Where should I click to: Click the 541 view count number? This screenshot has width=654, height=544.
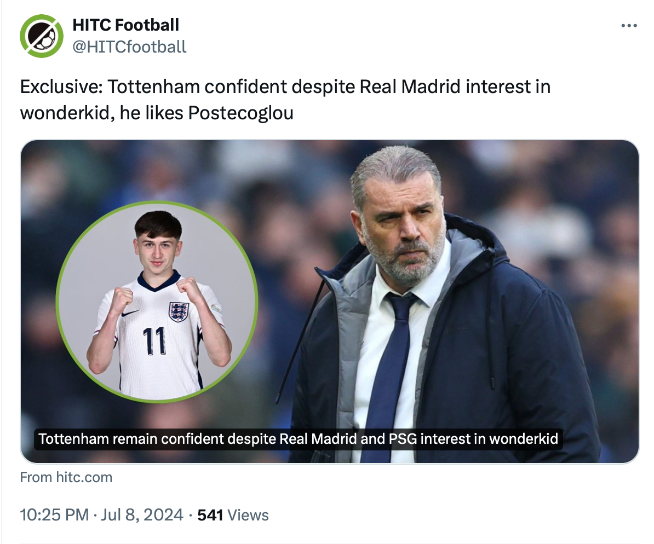point(210,515)
